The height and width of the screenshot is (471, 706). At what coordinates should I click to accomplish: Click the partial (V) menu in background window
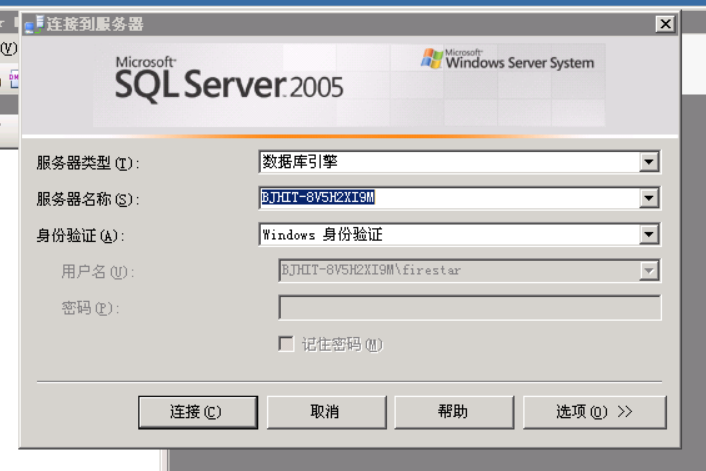[9, 48]
